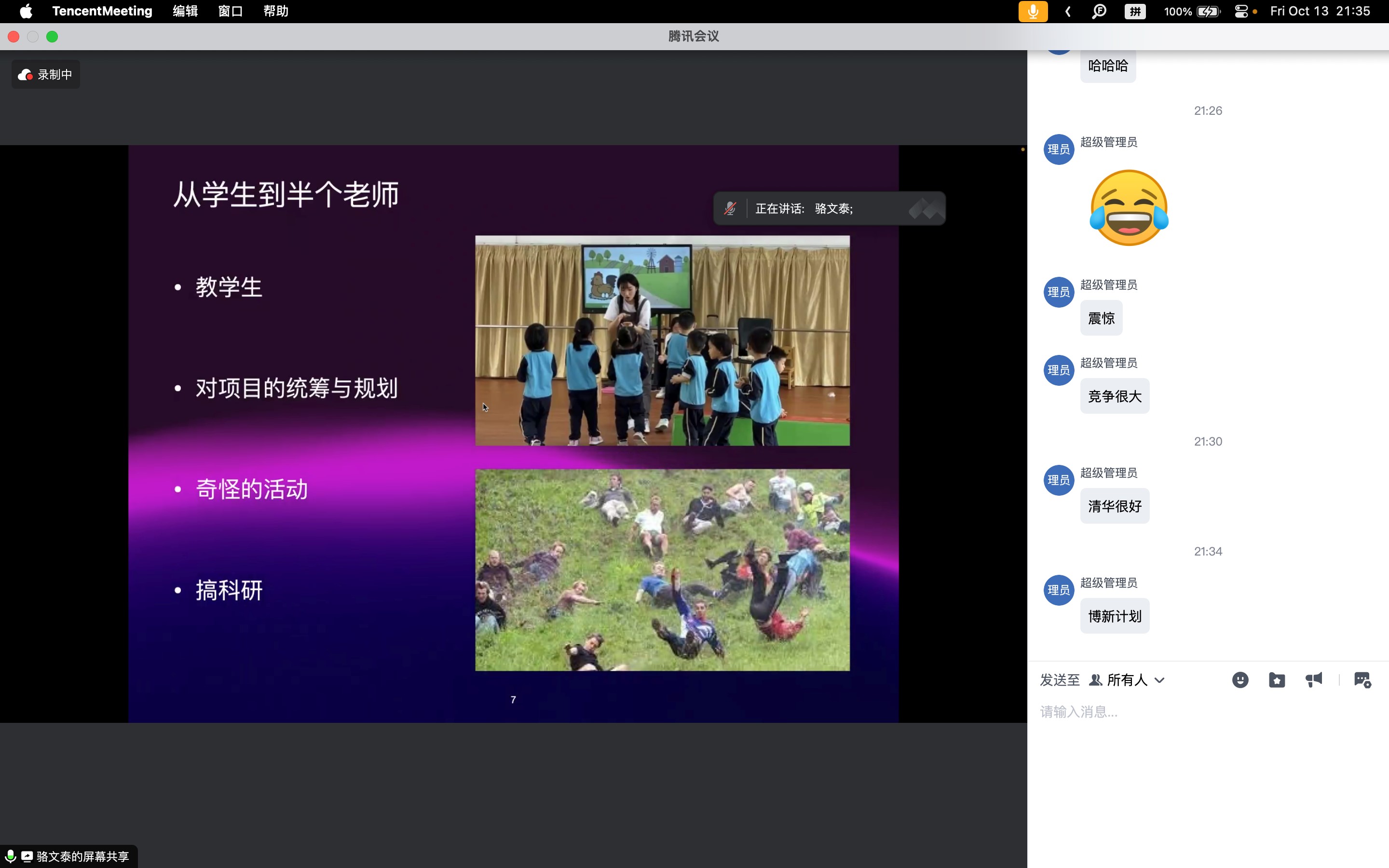1389x868 pixels.
Task: Open Spotlight search in the menu bar
Action: coord(1099,12)
